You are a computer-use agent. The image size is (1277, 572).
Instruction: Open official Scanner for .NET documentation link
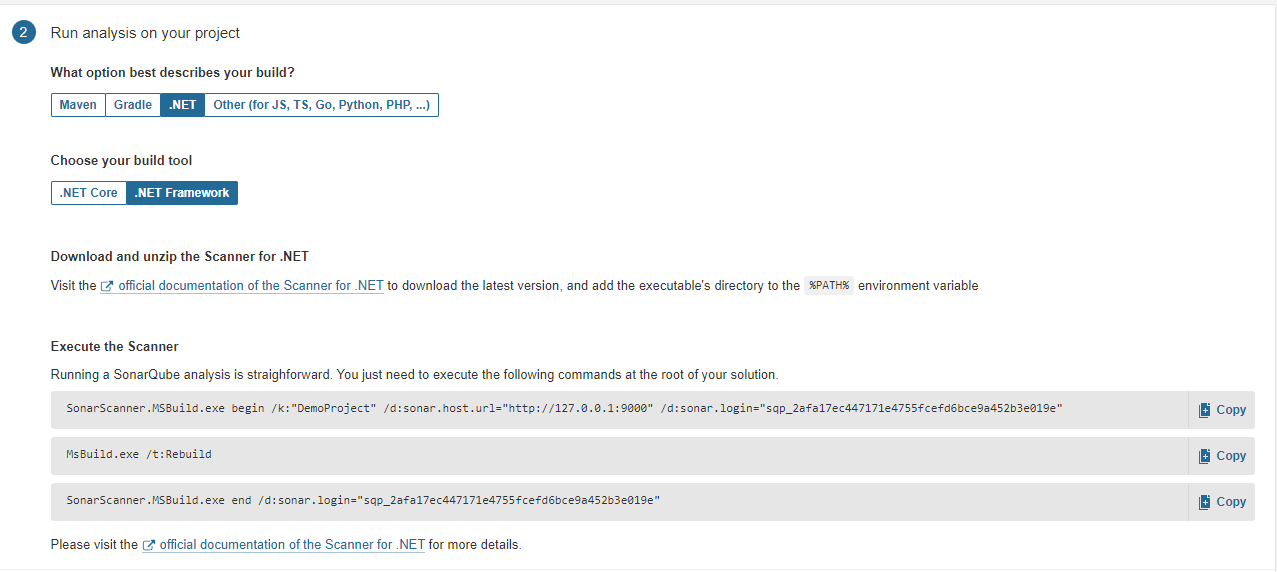tap(250, 286)
